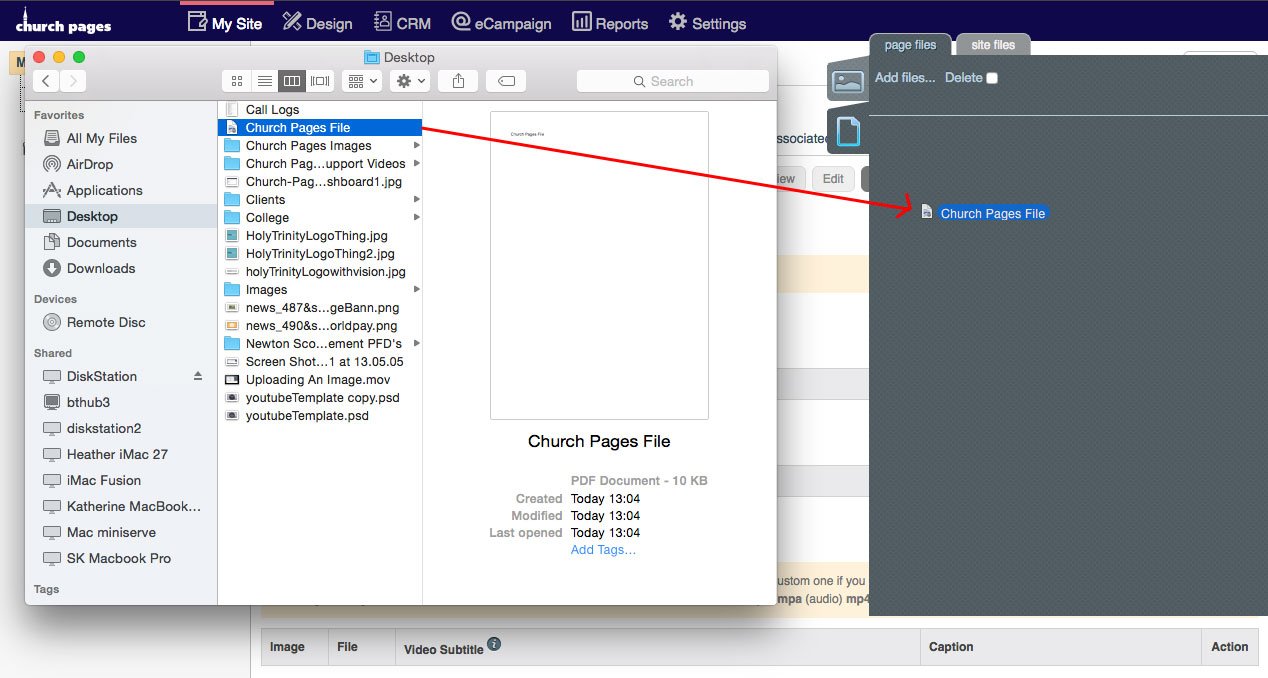
Task: Open the Finder arrange-by dropdown
Action: point(361,81)
